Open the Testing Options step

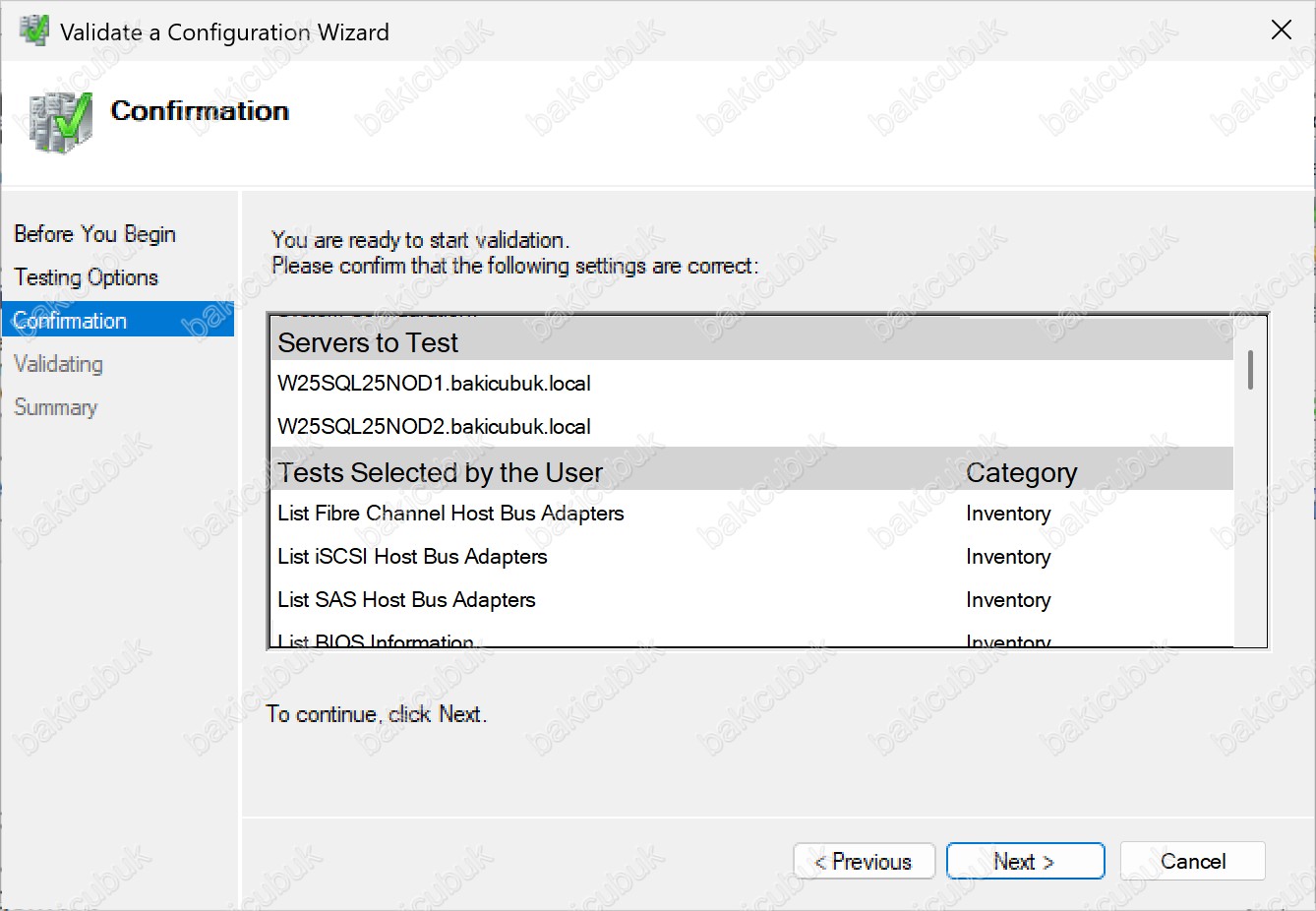click(86, 277)
